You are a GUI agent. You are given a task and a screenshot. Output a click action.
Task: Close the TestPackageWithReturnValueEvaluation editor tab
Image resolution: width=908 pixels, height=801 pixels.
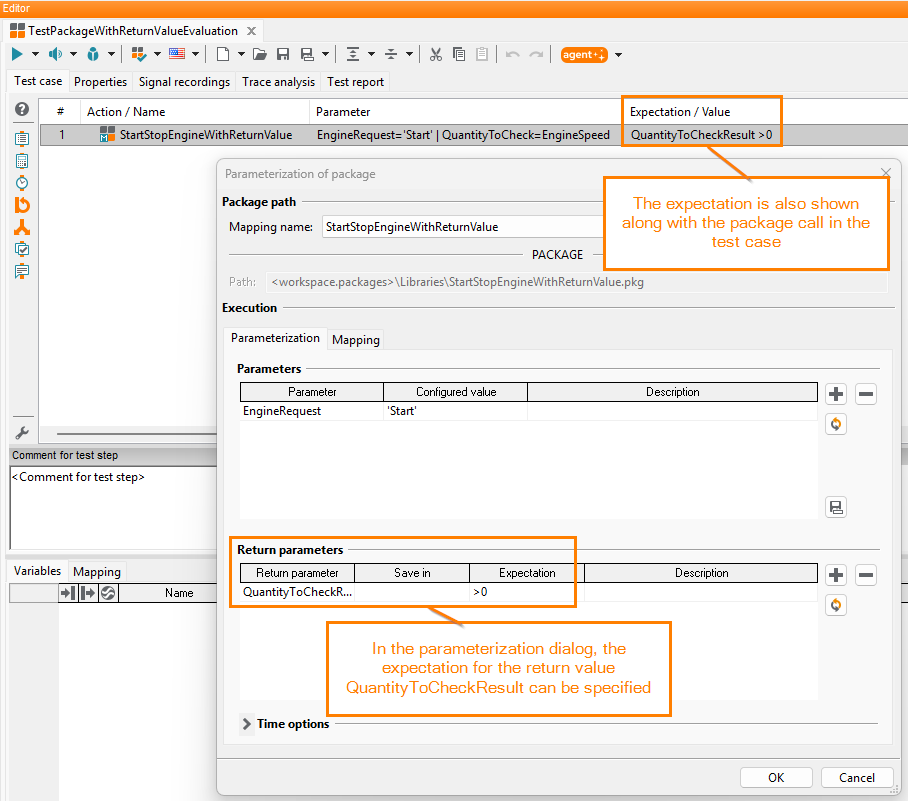coord(251,31)
